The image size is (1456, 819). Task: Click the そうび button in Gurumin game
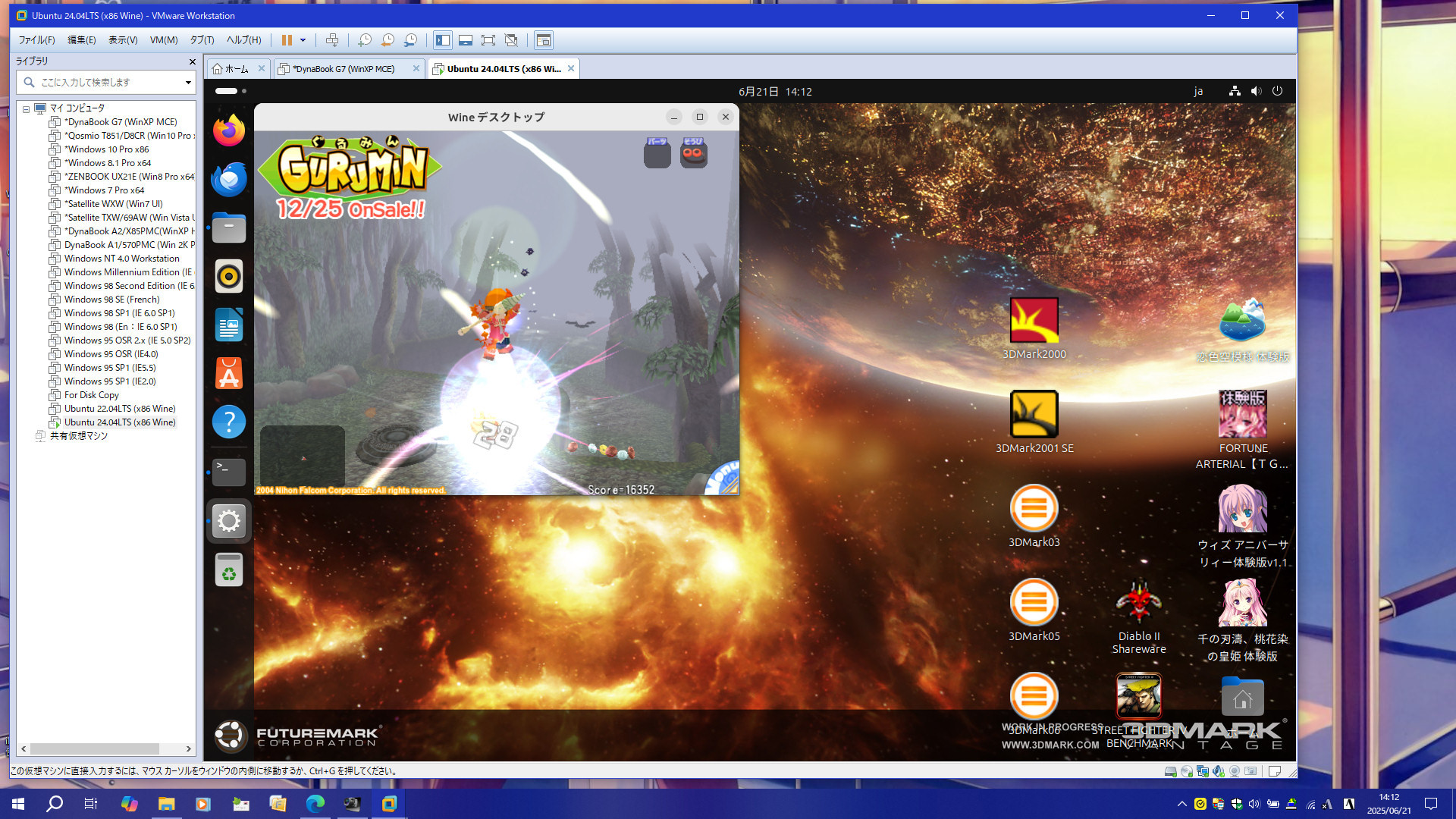(x=693, y=153)
